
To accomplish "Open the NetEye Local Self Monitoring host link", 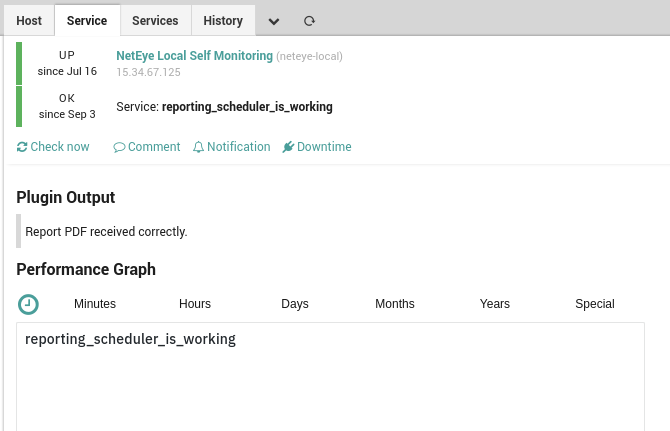I will coord(194,56).
